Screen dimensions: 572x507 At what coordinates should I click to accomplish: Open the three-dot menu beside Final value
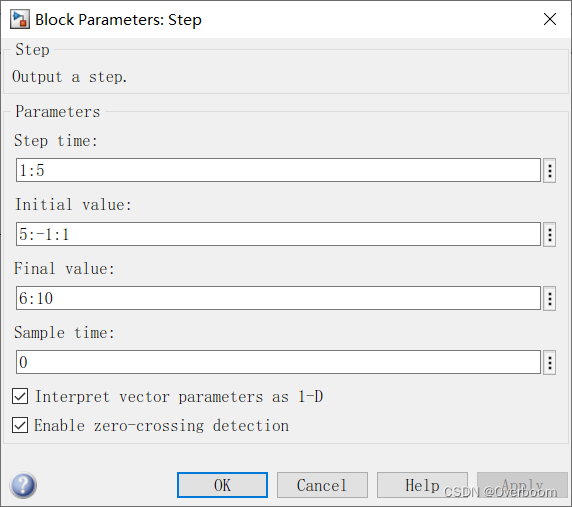tap(549, 299)
